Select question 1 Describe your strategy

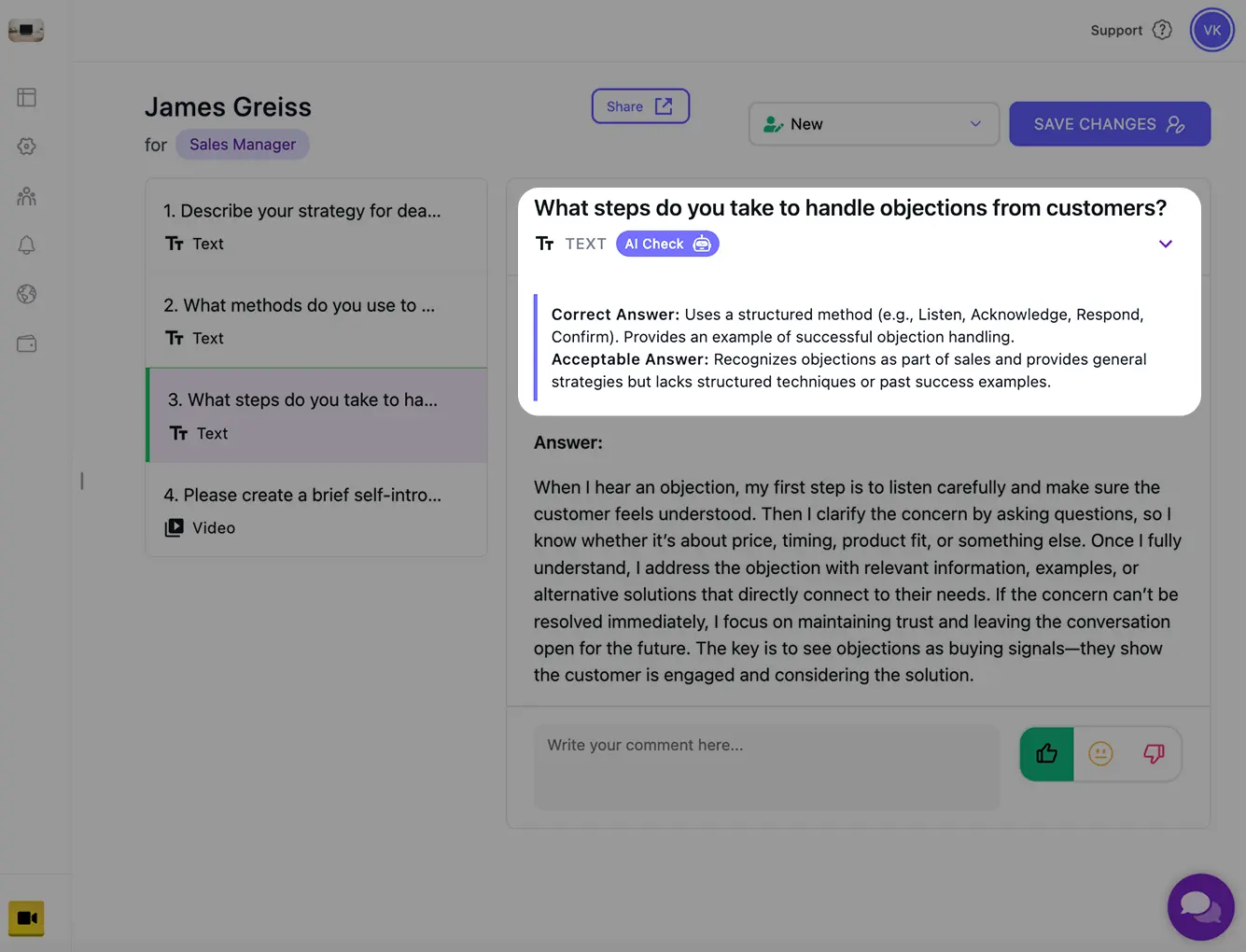315,227
